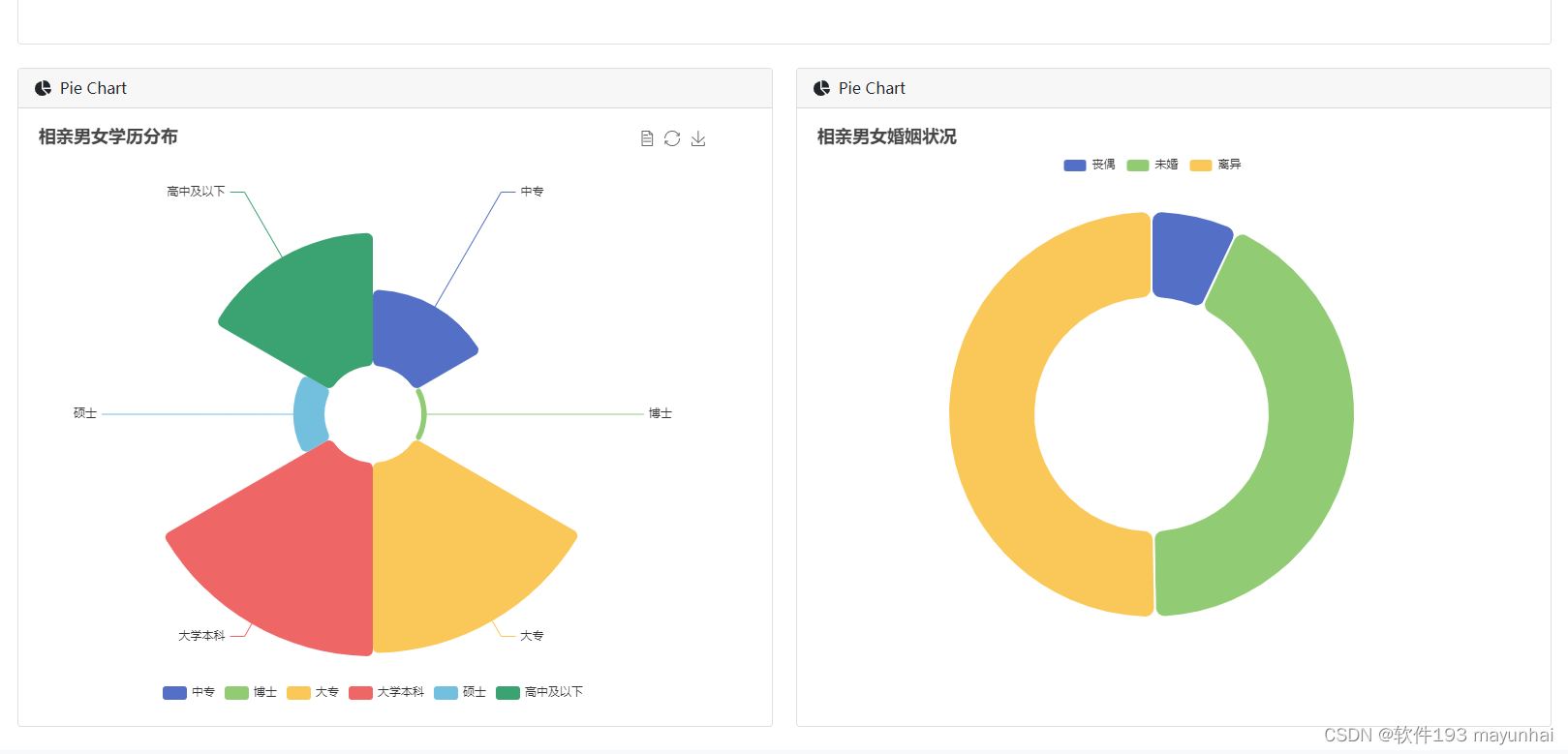The width and height of the screenshot is (1568, 754).
Task: Click the 高中及以下 callout label above the chart
Action: point(196,192)
